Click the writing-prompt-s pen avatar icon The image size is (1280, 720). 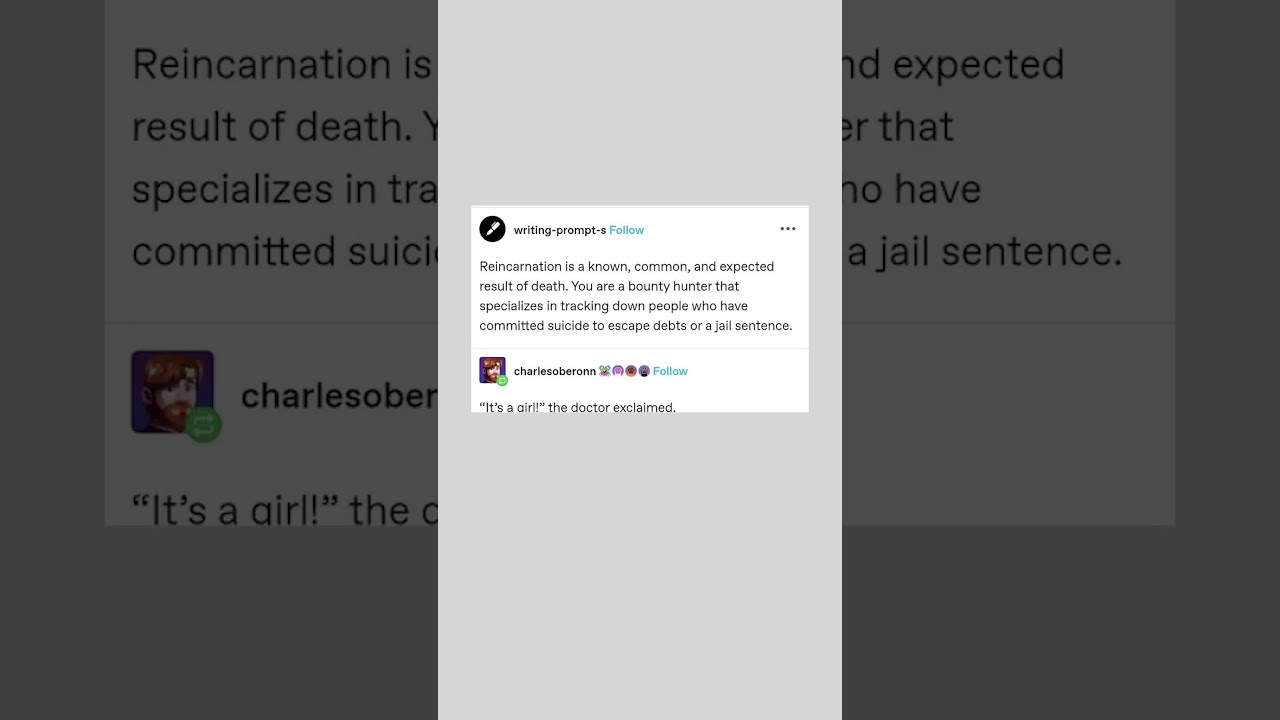click(492, 229)
